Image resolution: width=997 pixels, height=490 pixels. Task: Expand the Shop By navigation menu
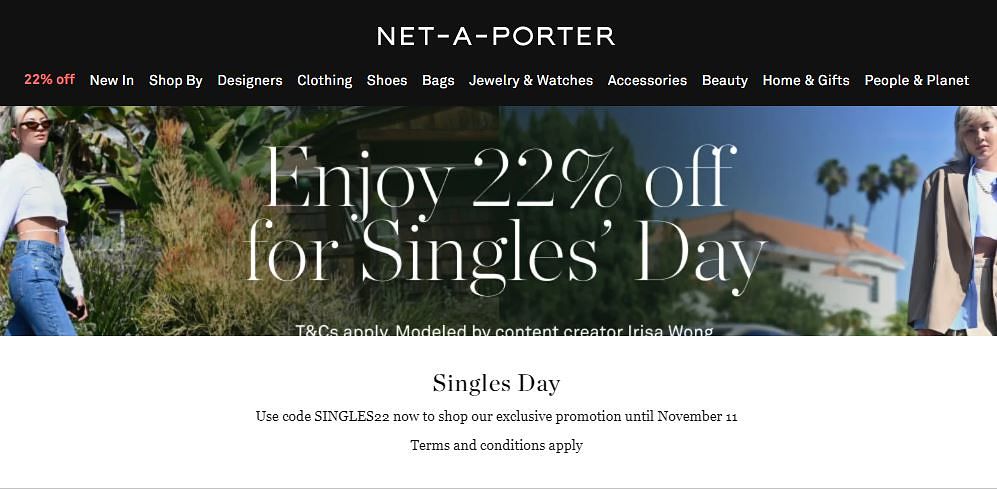pyautogui.click(x=175, y=80)
